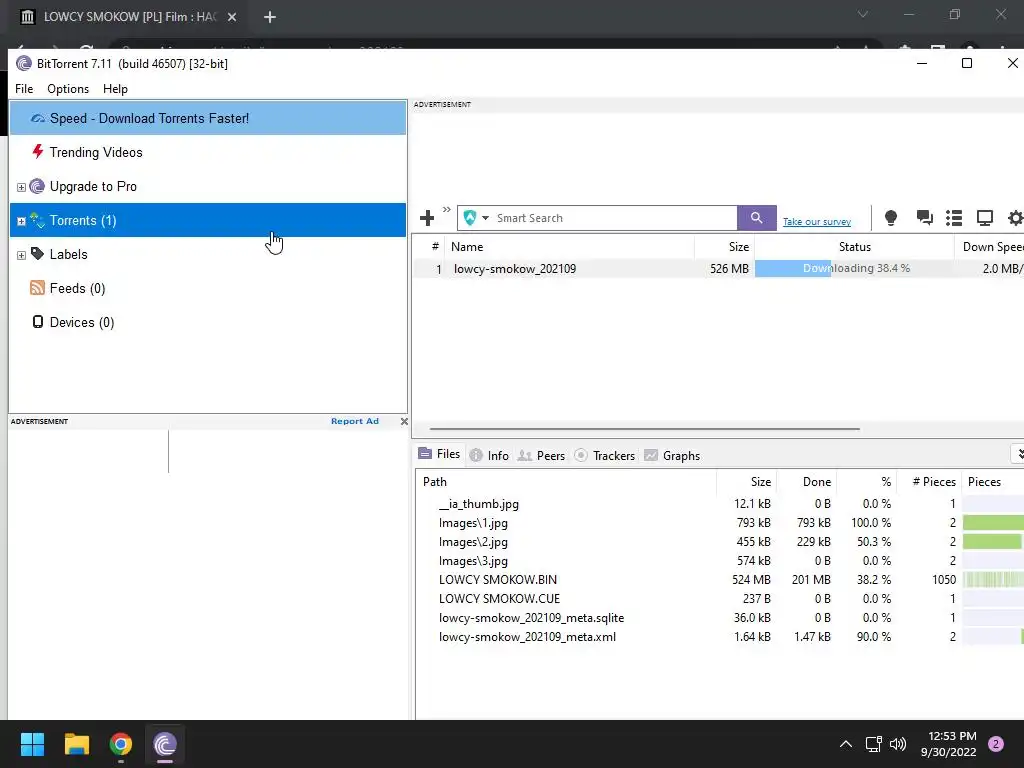
Task: Select LOWCY SMOKOW.BIN file
Action: click(720, 579)
